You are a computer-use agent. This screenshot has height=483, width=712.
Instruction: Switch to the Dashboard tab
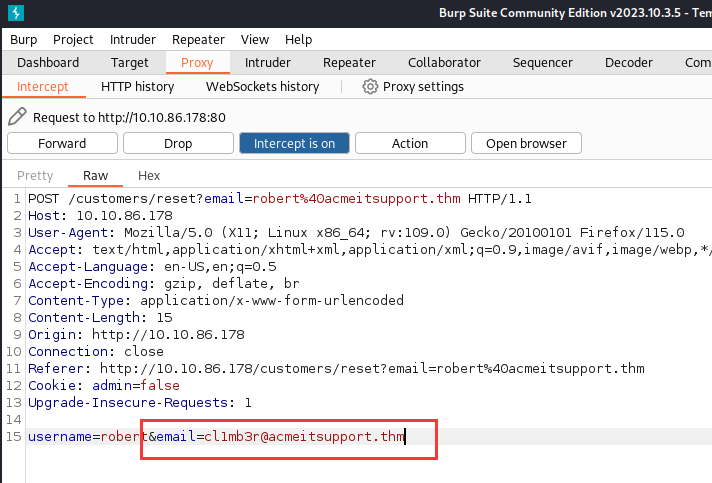pyautogui.click(x=48, y=62)
